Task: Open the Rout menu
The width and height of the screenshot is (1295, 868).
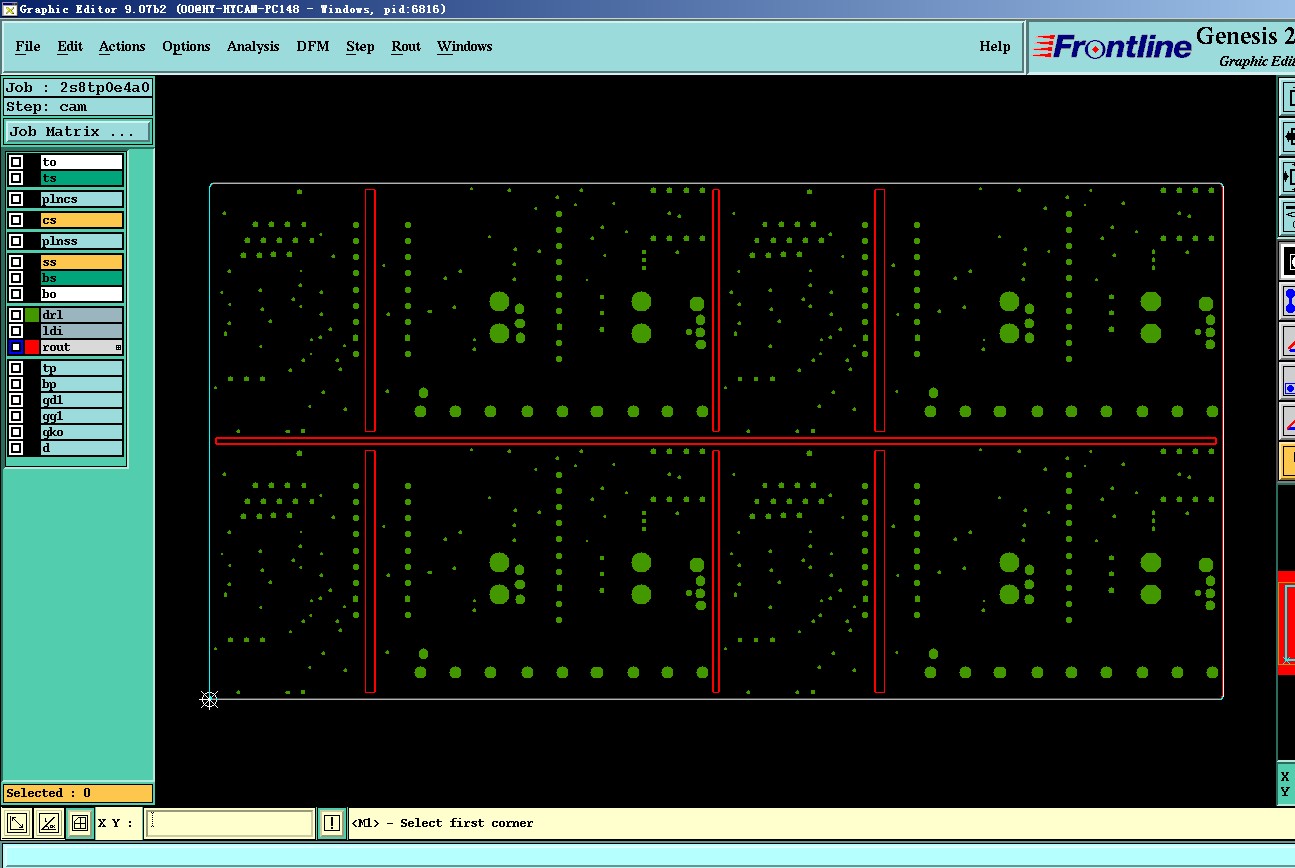Action: [x=406, y=46]
